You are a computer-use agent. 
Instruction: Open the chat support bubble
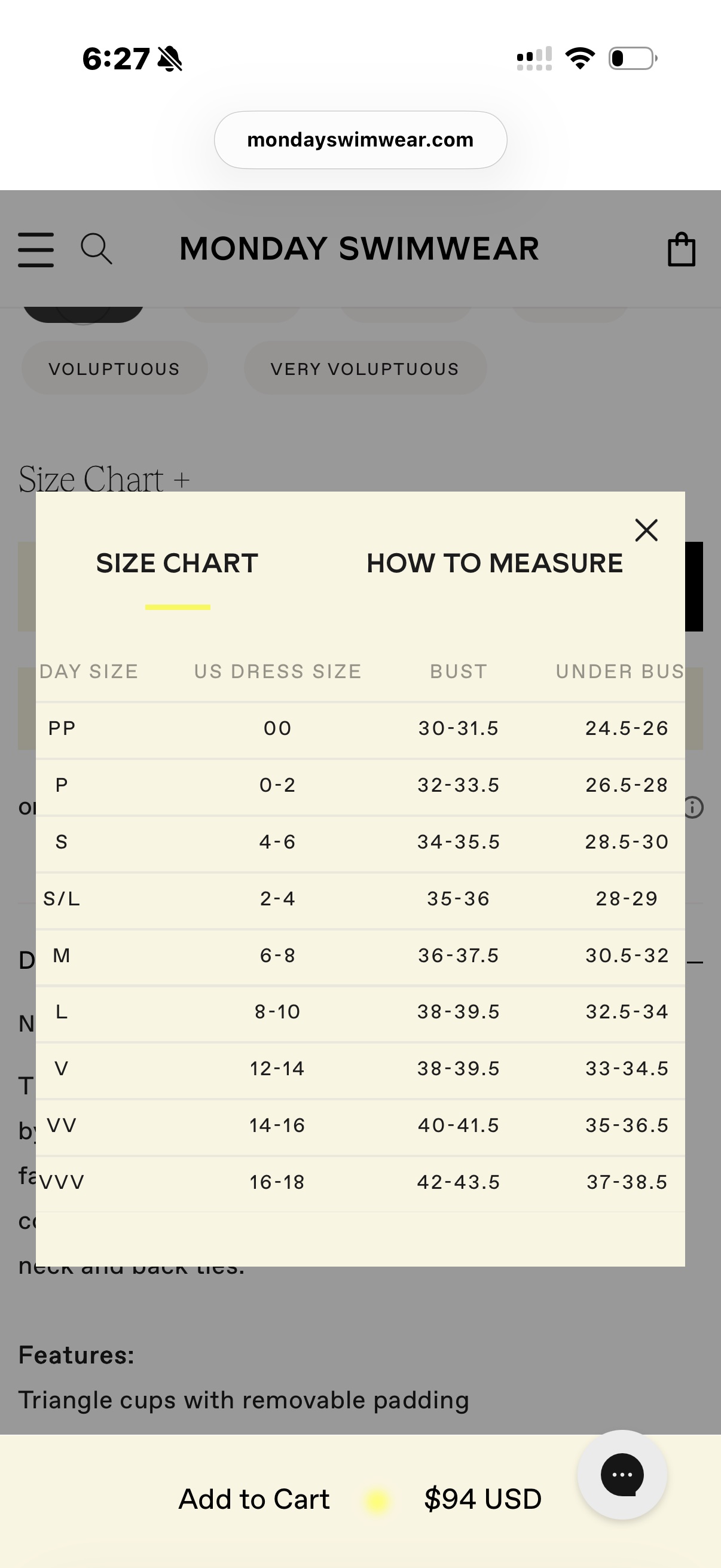click(x=622, y=1474)
